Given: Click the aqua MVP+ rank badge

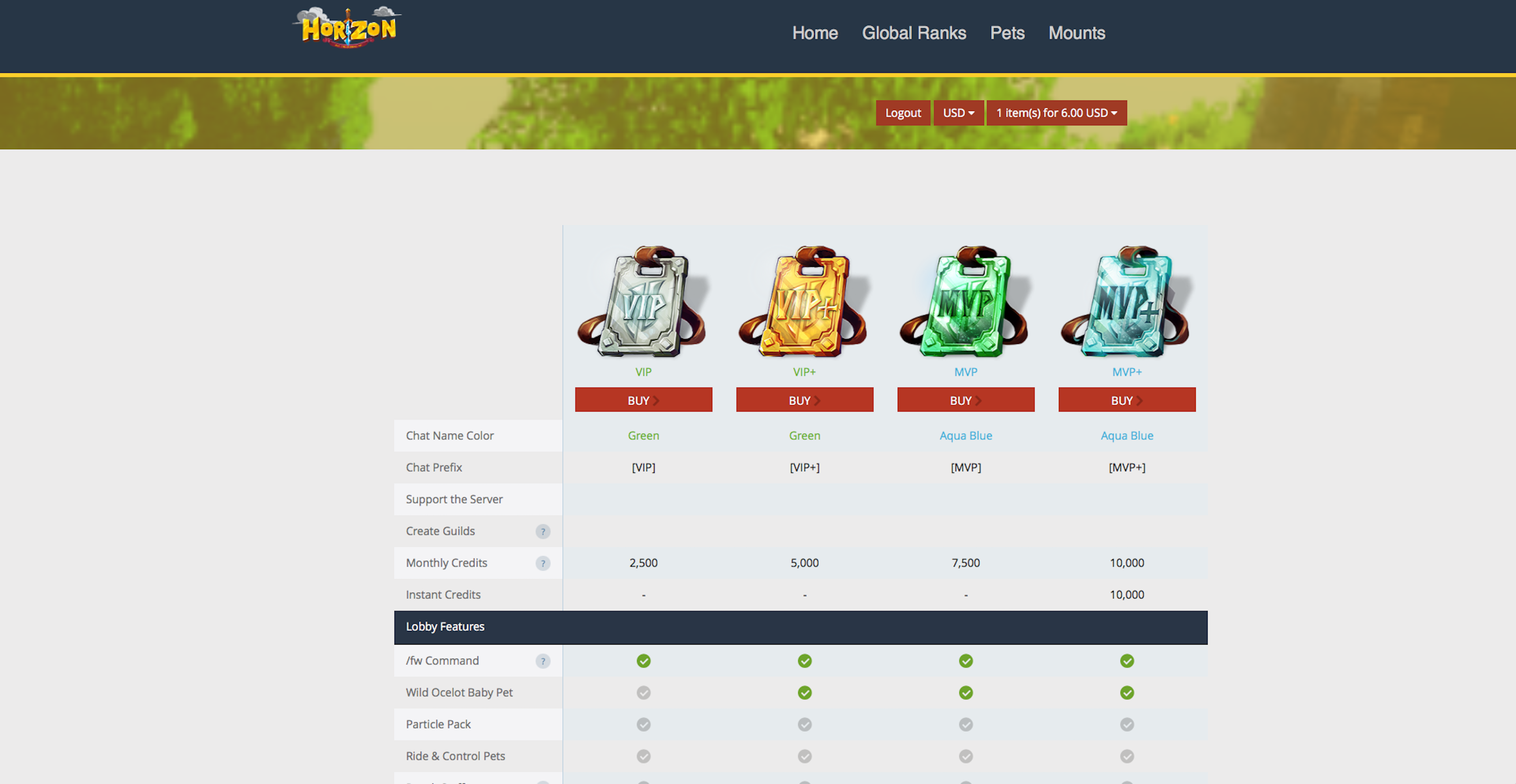Looking at the screenshot, I should point(1127,301).
